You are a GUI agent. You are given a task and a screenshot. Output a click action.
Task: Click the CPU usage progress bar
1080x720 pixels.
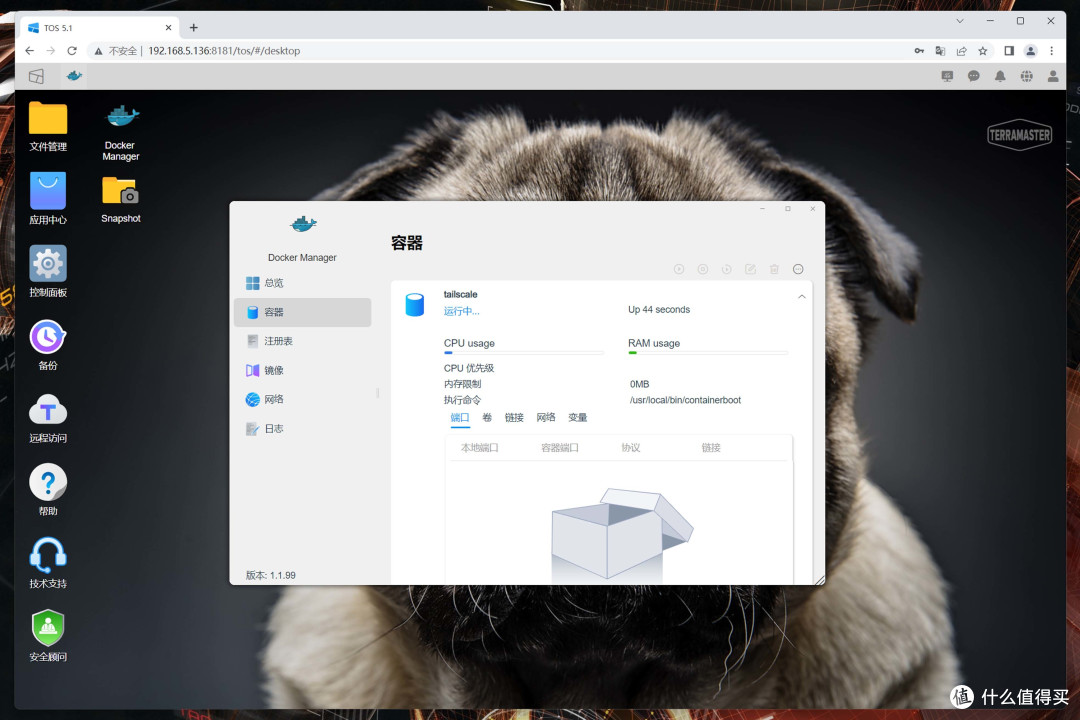[523, 353]
